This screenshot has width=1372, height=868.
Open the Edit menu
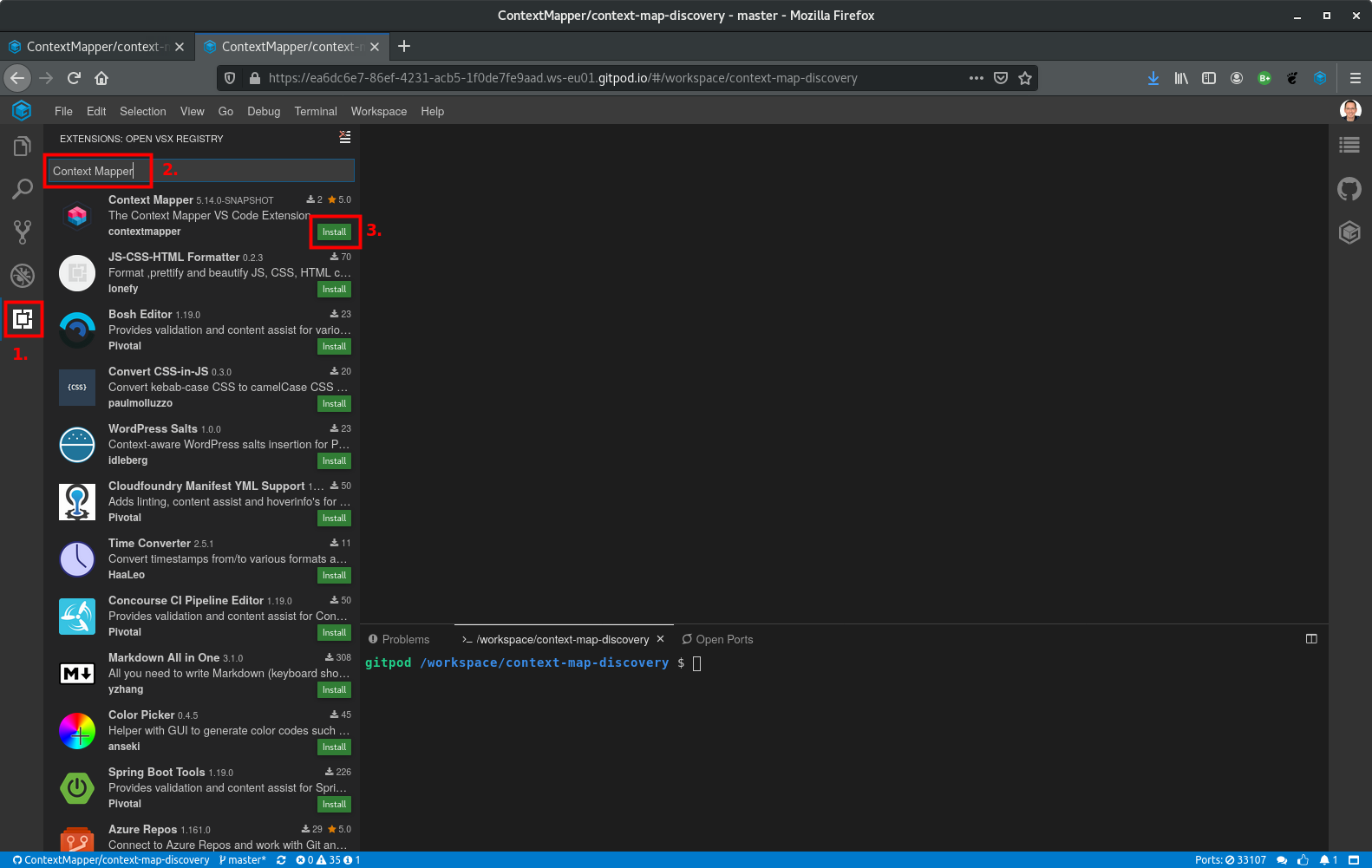[96, 111]
